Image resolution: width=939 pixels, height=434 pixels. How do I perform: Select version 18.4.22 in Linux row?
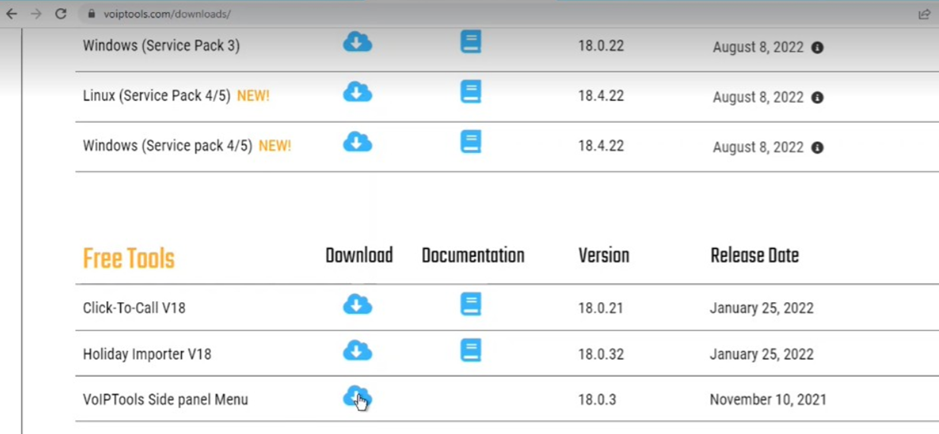601,96
